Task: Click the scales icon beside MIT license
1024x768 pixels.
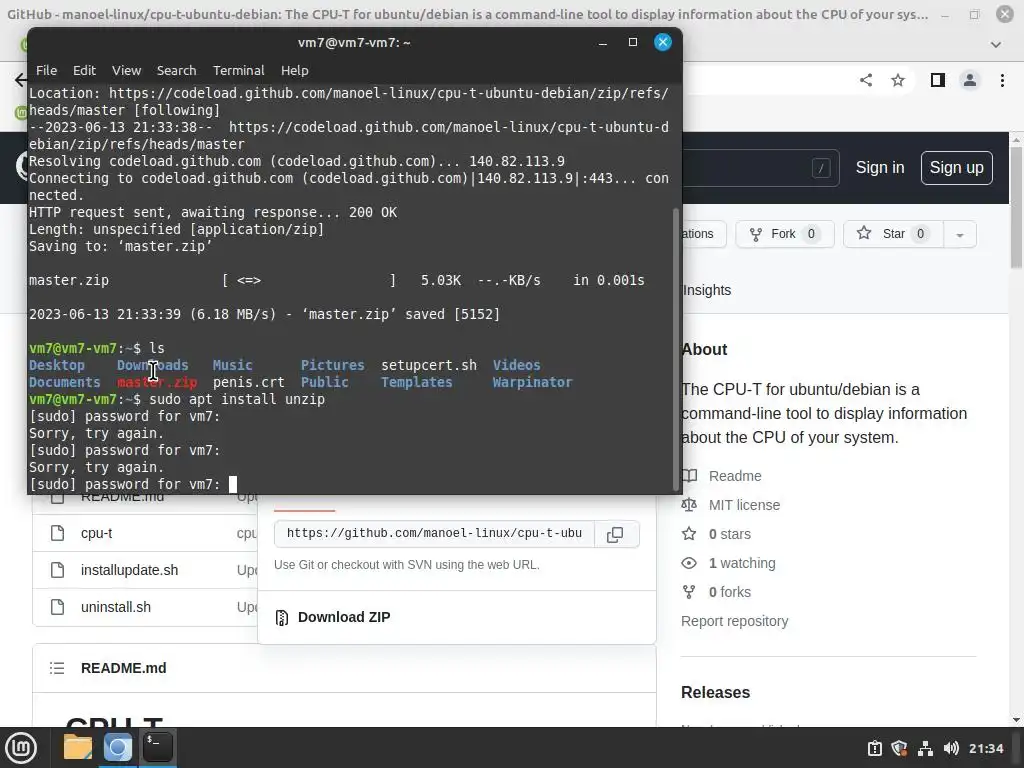Action: click(x=689, y=505)
